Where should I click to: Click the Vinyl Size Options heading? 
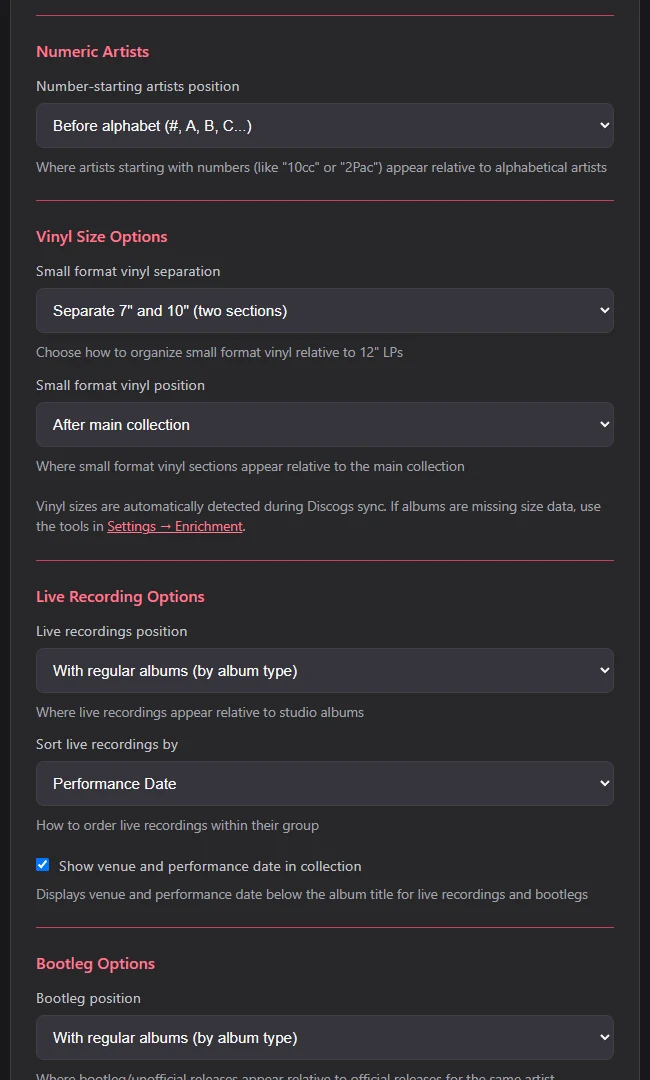[x=102, y=236]
